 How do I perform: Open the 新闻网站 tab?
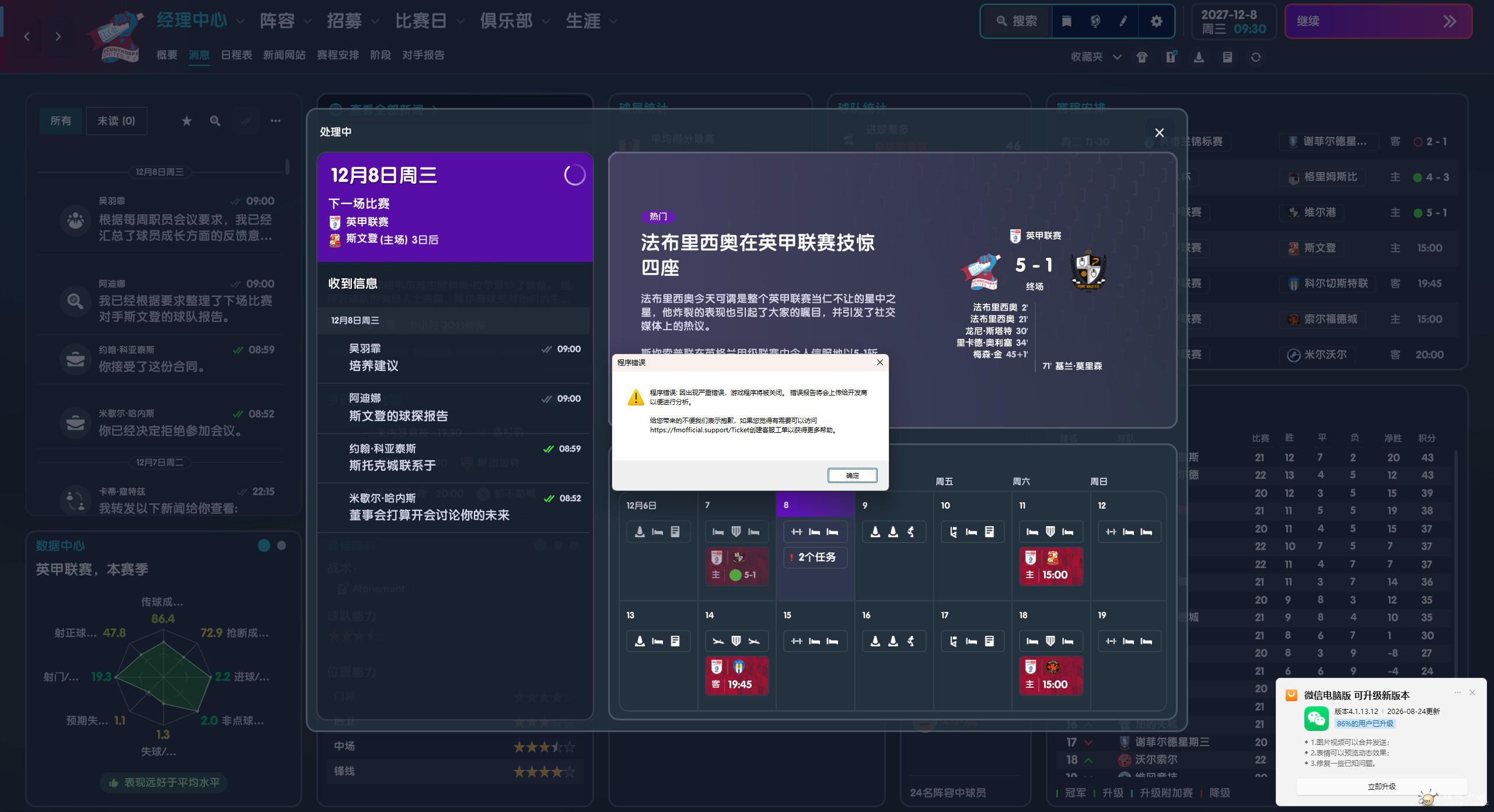click(x=284, y=55)
